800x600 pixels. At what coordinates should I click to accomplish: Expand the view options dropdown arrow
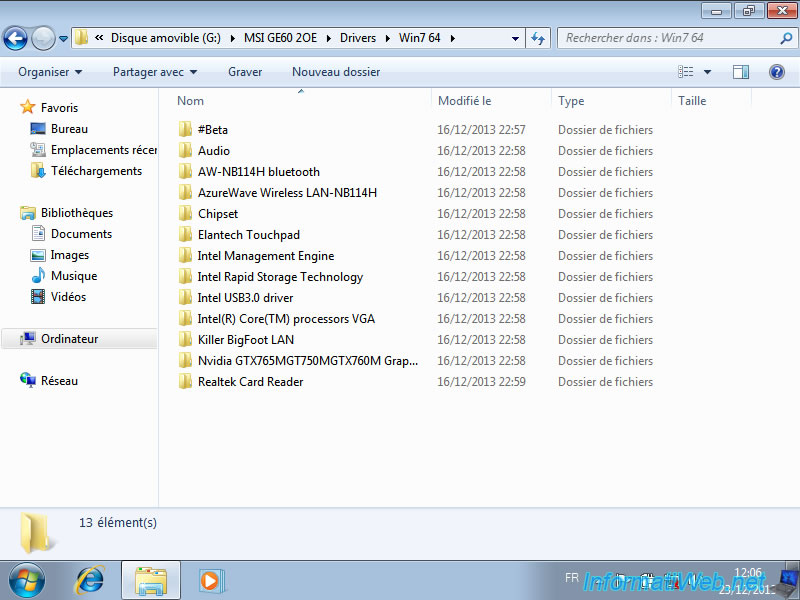[707, 72]
